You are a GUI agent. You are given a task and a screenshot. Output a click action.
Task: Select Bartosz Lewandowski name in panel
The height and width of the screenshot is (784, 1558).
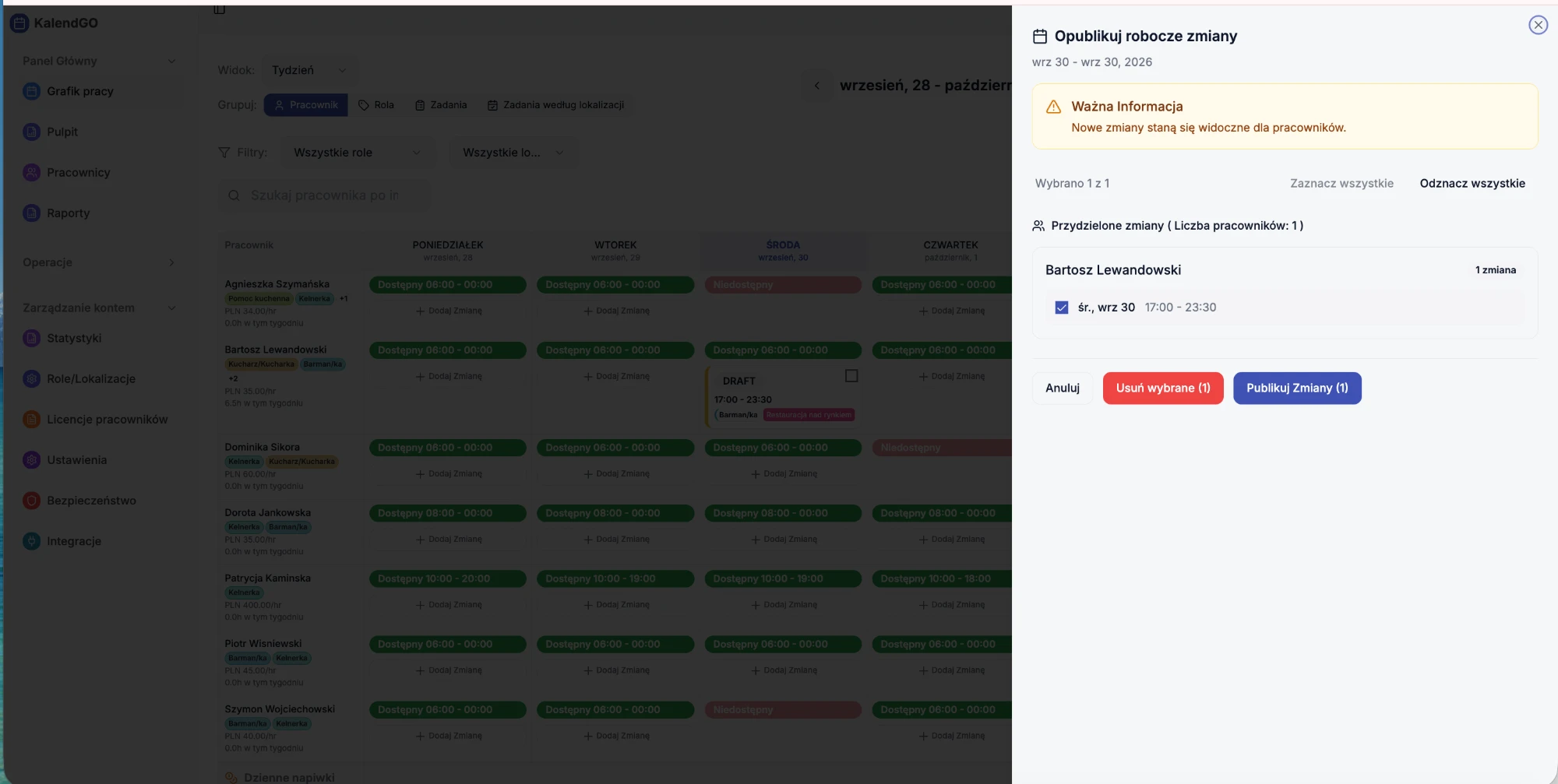pyautogui.click(x=1112, y=270)
